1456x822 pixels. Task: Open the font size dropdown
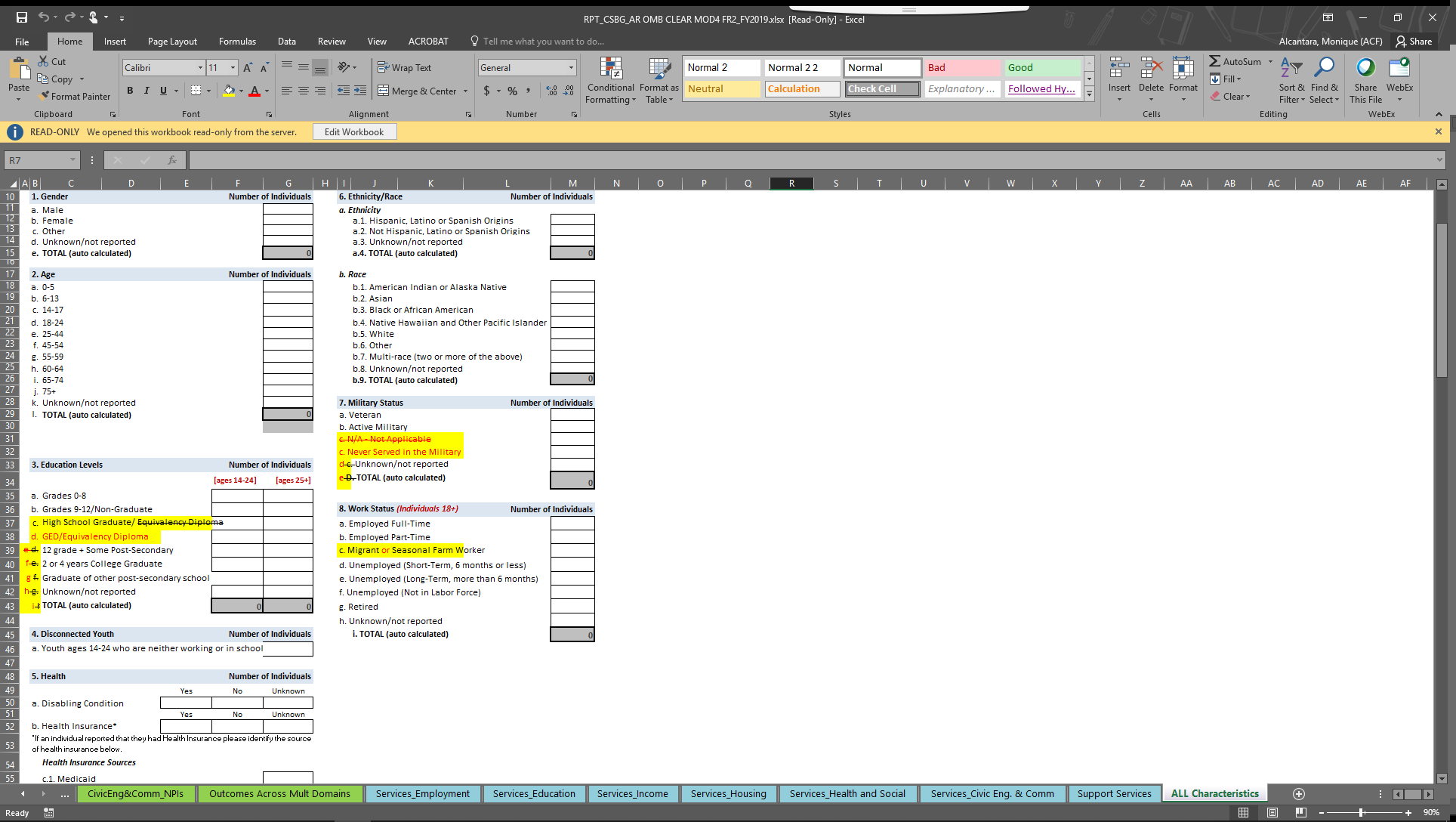(x=233, y=68)
